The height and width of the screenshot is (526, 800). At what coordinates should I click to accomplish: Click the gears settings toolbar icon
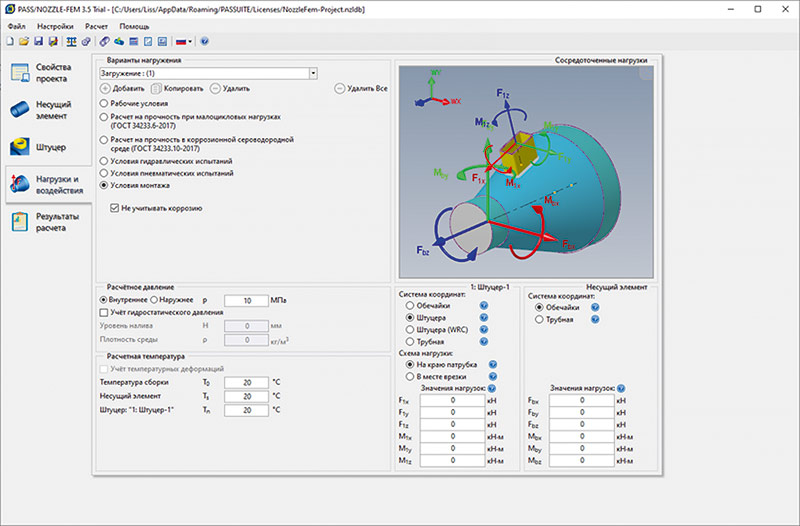tap(86, 41)
